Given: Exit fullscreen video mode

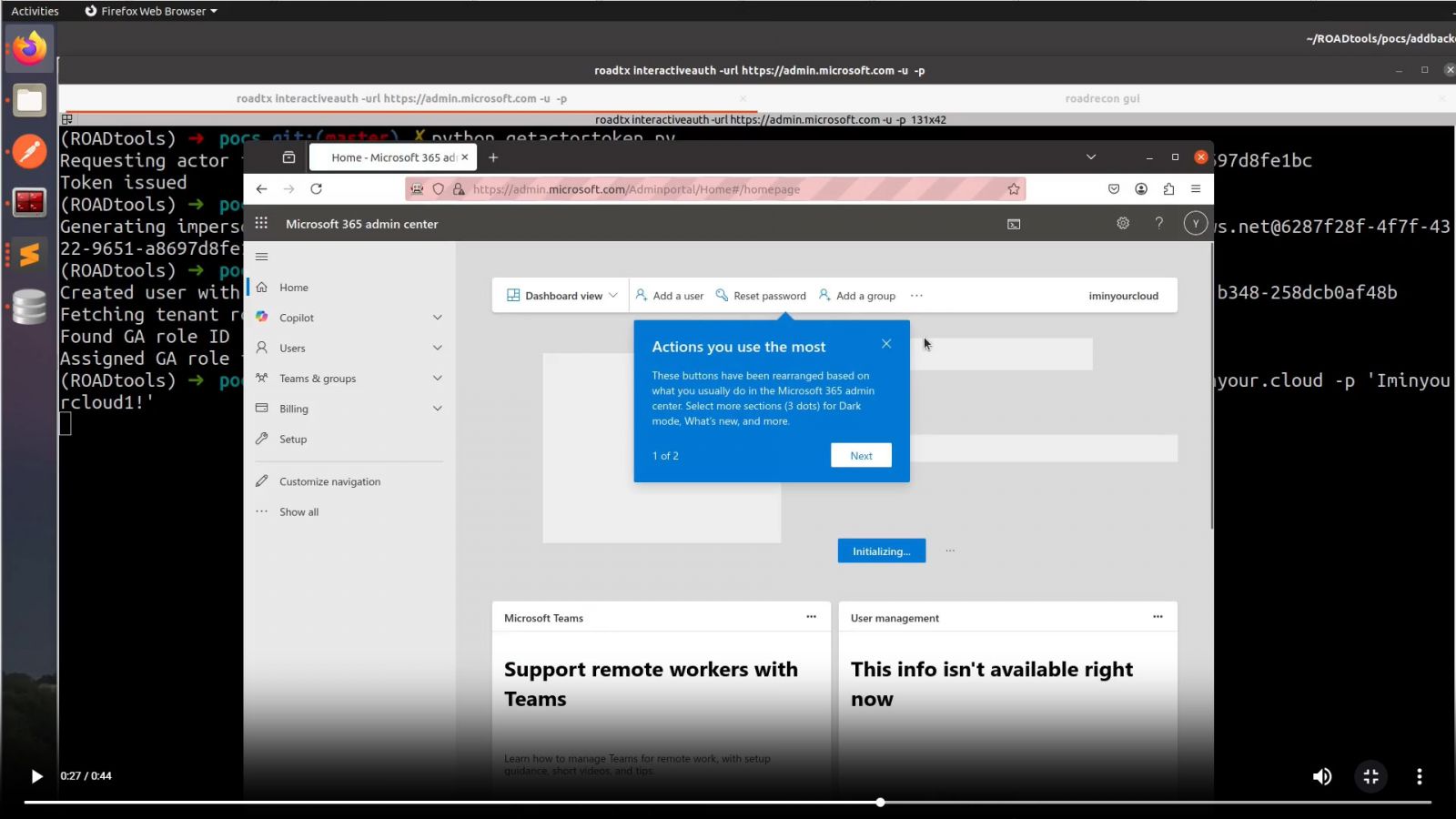Looking at the screenshot, I should (x=1370, y=776).
